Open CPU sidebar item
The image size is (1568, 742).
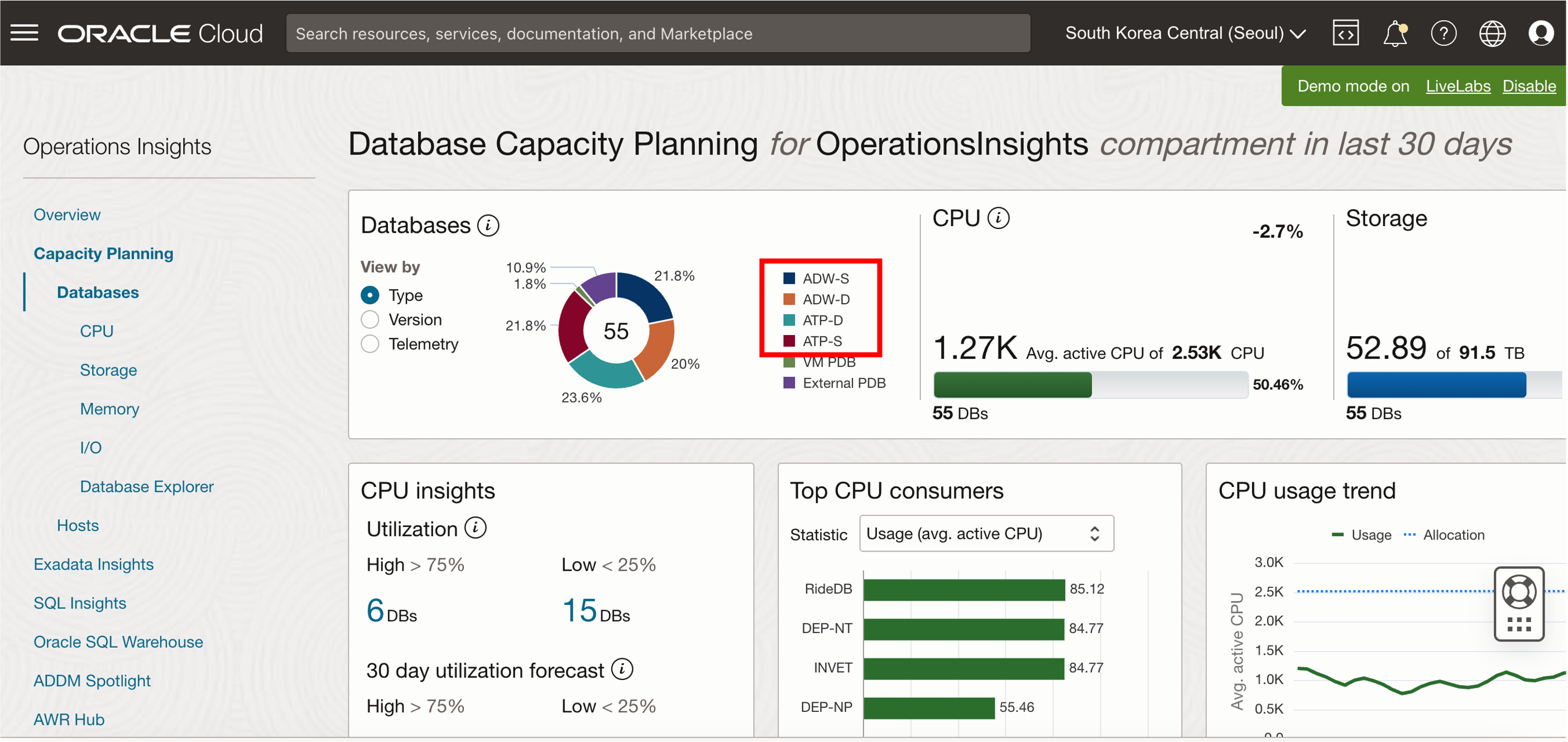coord(97,332)
